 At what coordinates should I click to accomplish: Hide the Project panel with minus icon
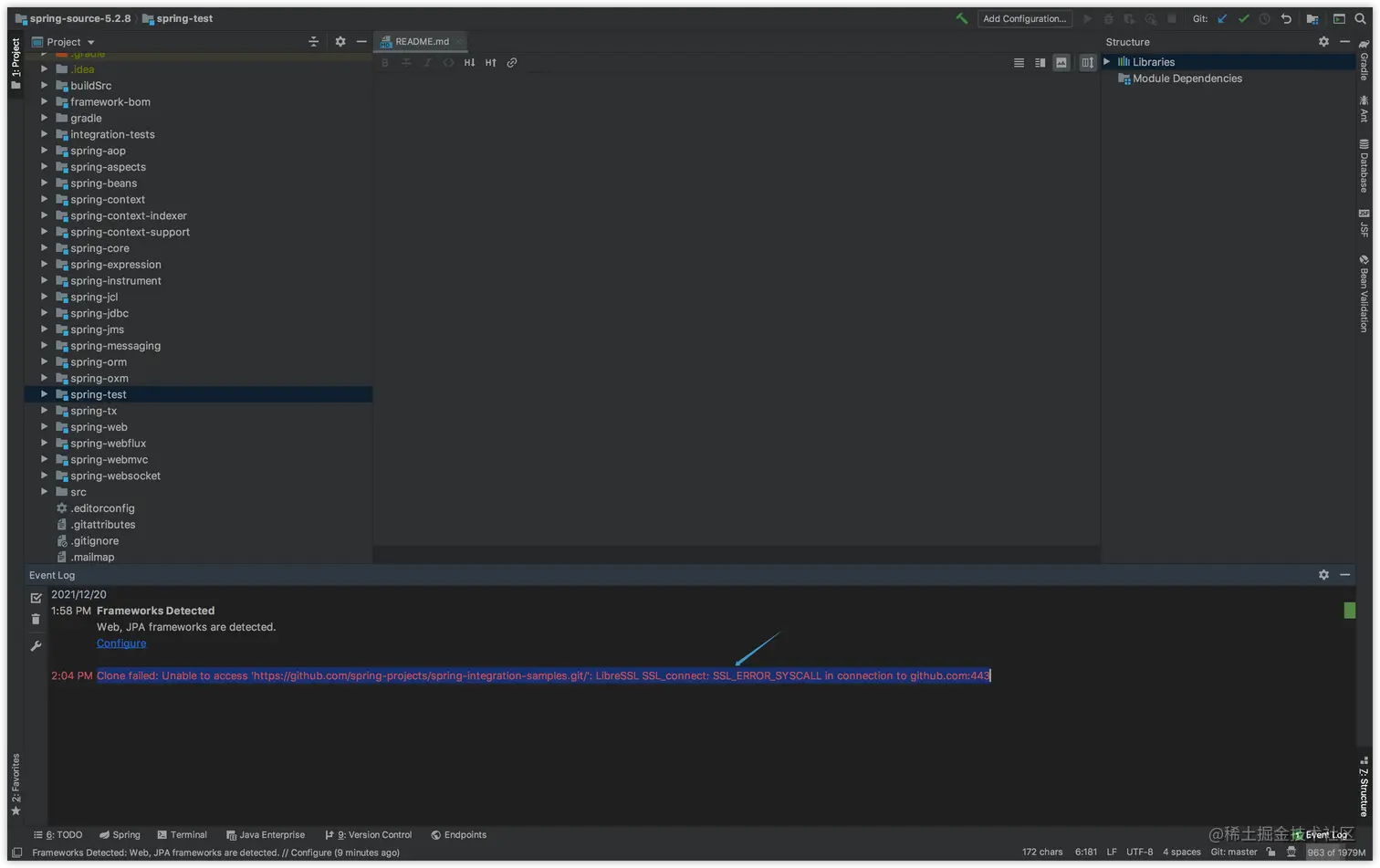(361, 42)
